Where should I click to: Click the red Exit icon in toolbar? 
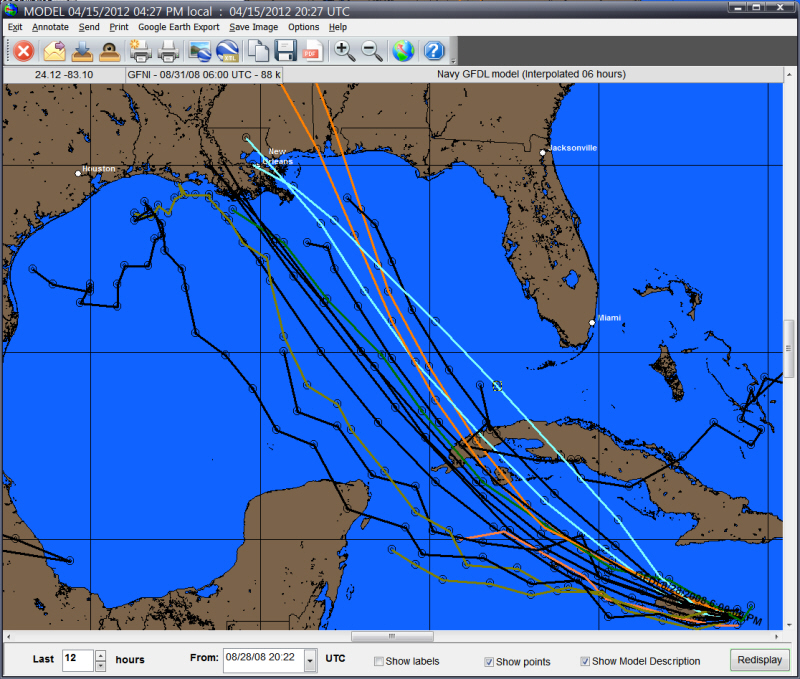[23, 51]
